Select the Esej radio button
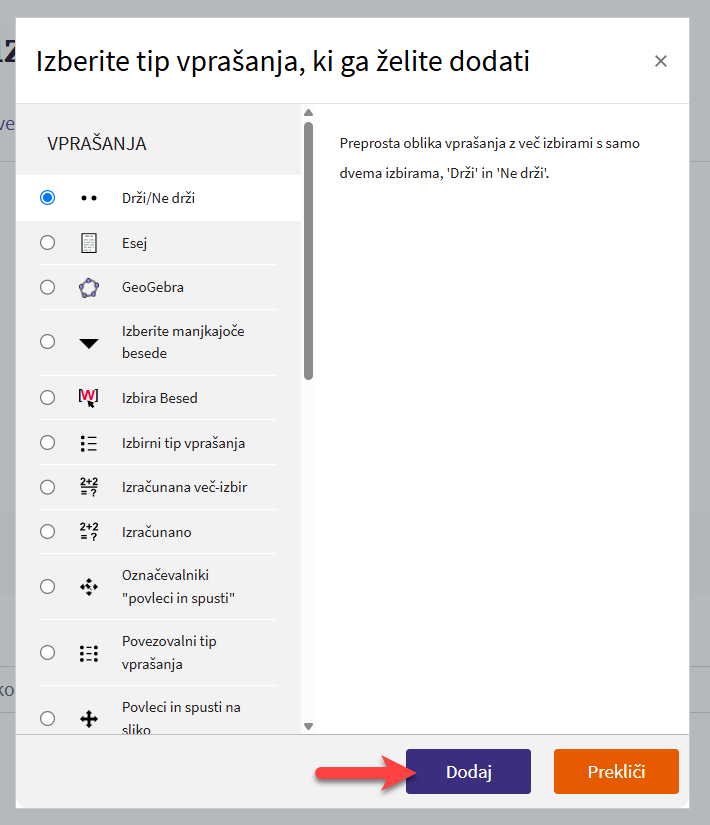Screen dimensions: 710x825 pyautogui.click(x=47, y=243)
